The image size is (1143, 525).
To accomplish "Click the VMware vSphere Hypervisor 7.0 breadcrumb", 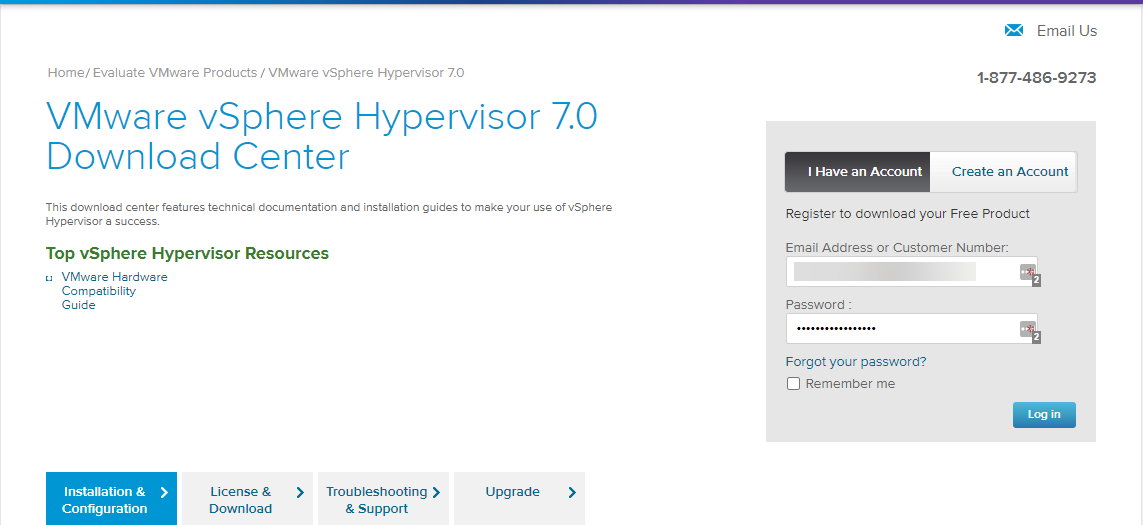I will tap(367, 73).
